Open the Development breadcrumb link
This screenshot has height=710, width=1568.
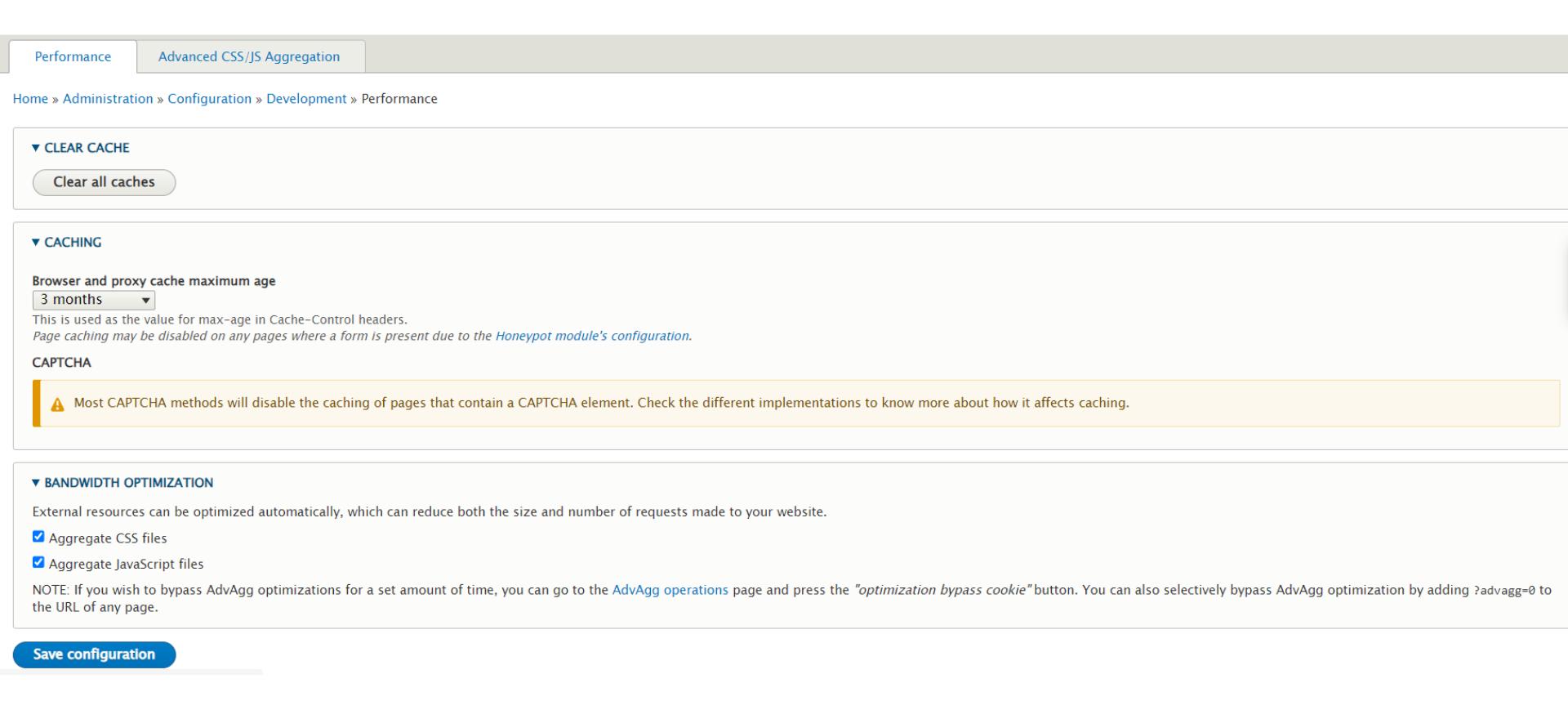coord(306,99)
